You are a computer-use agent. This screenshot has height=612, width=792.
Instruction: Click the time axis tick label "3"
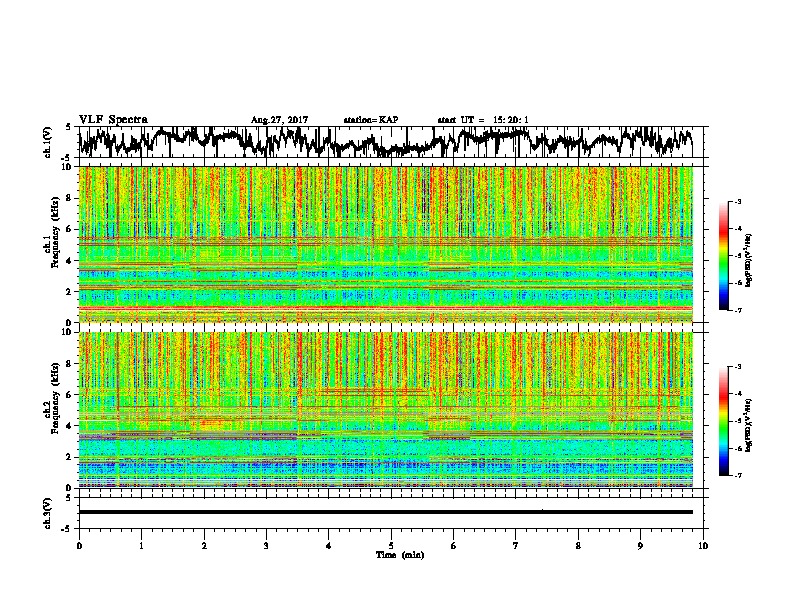266,546
